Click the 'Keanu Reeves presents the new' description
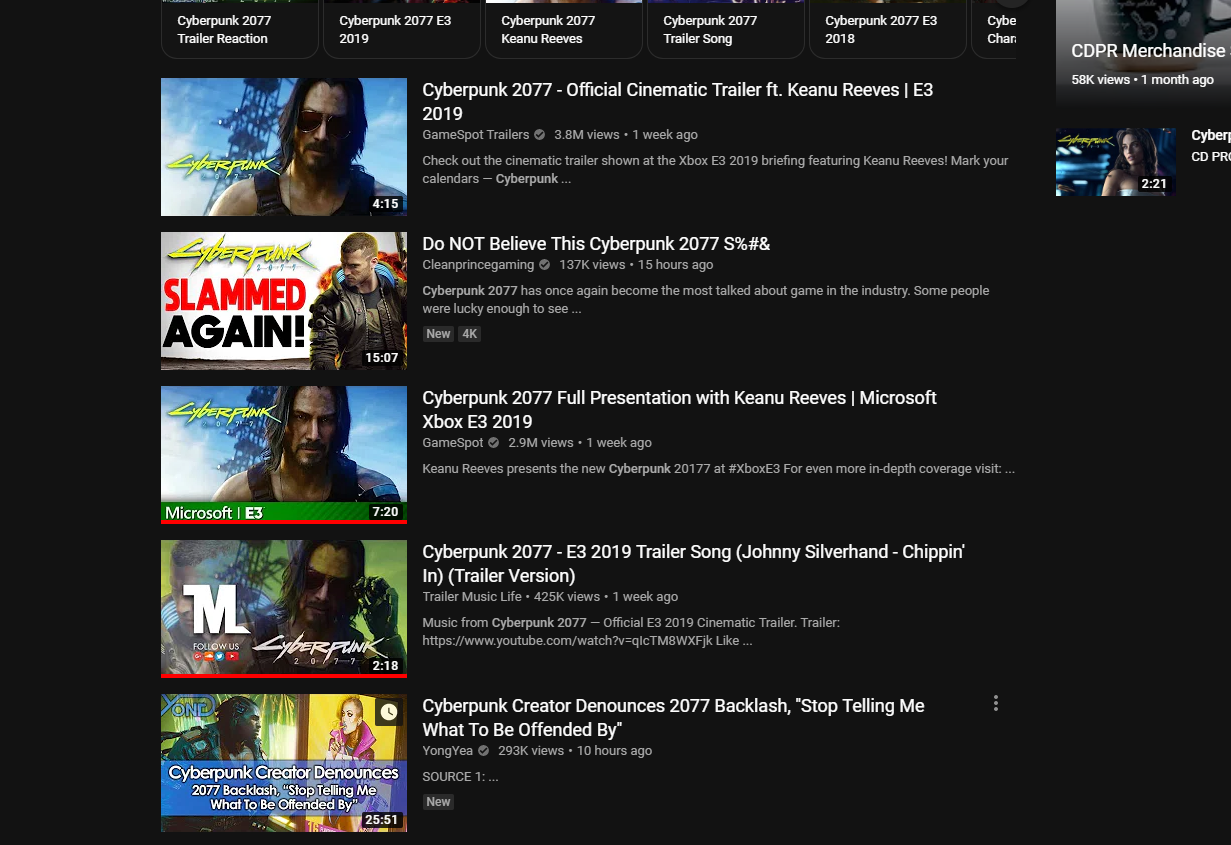Image resolution: width=1231 pixels, height=845 pixels. (x=718, y=469)
